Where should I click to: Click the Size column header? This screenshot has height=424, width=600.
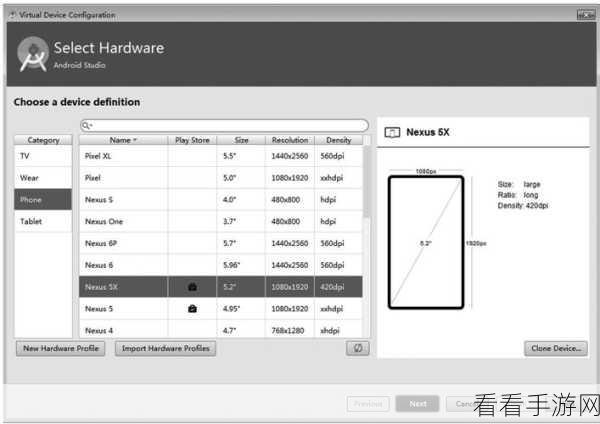pyautogui.click(x=241, y=140)
